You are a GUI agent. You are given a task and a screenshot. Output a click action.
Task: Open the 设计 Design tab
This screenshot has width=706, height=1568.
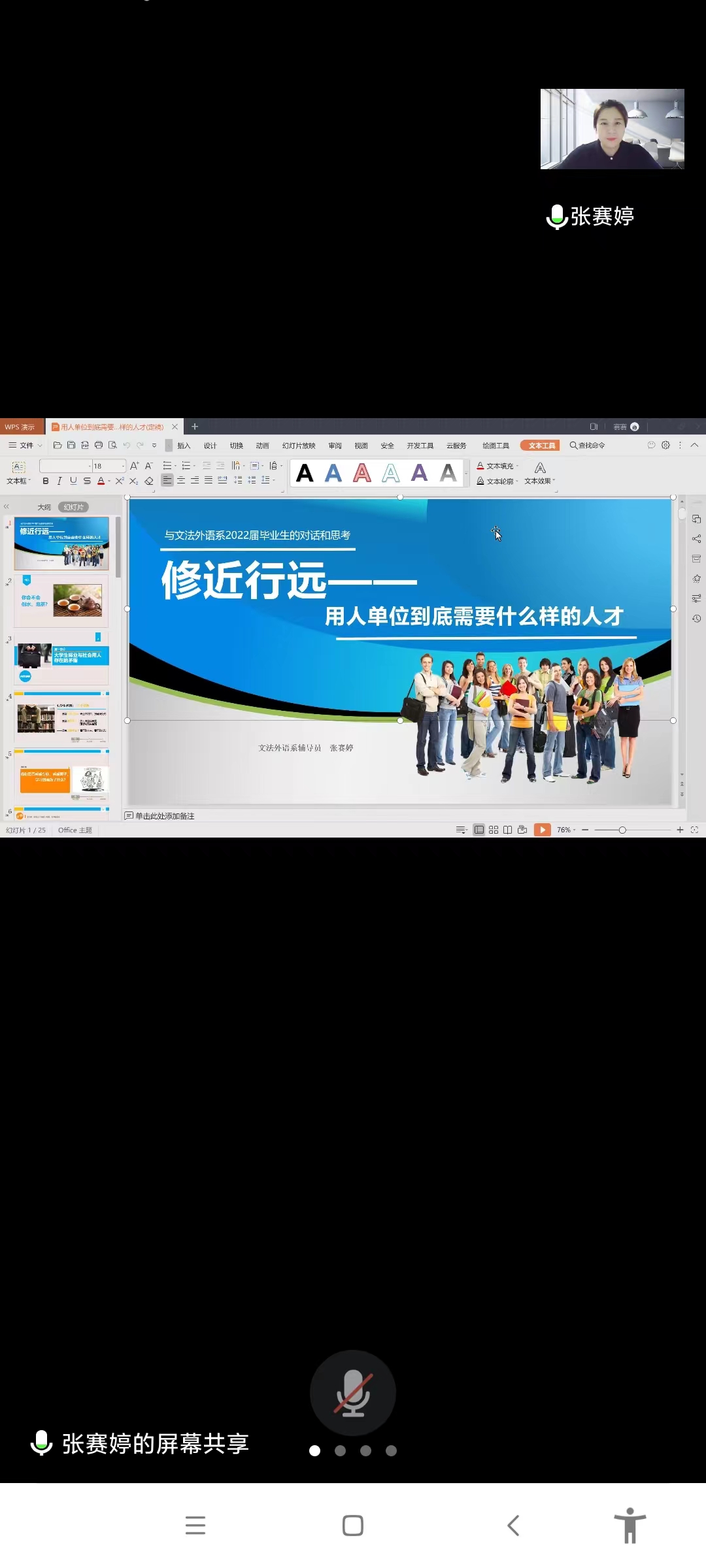[210, 446]
